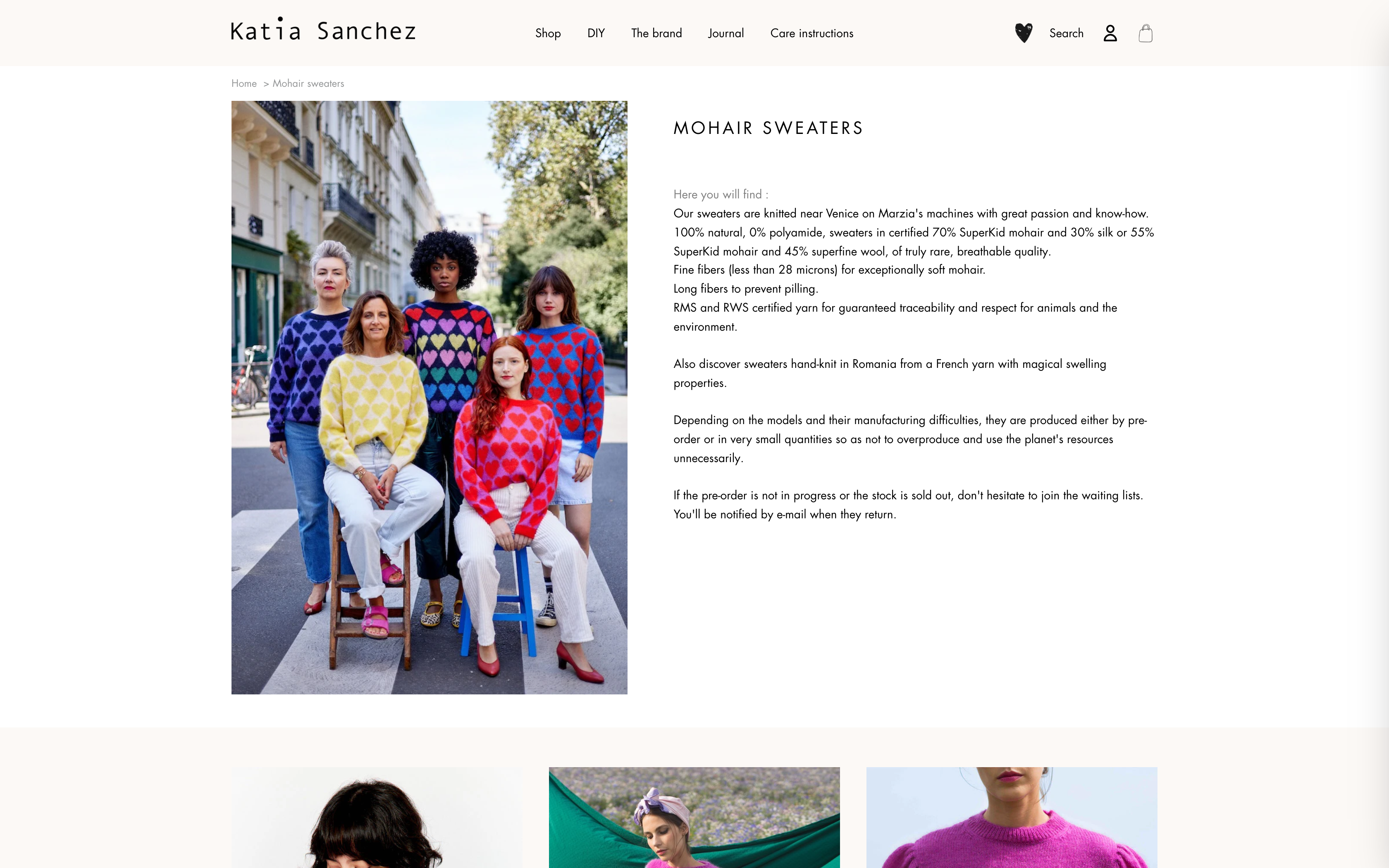Viewport: 1389px width, 868px height.
Task: Go to Home breadcrumb link
Action: tap(244, 83)
